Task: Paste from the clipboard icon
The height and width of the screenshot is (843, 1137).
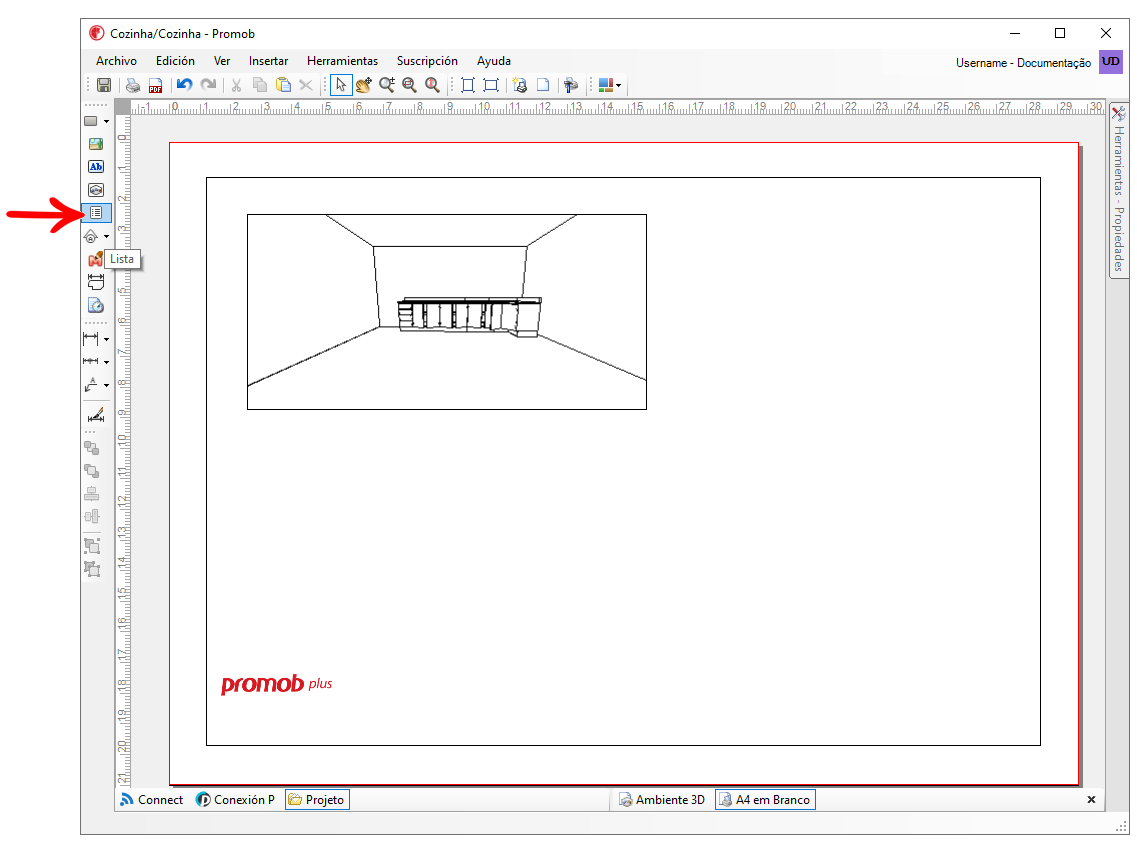Action: tap(283, 85)
